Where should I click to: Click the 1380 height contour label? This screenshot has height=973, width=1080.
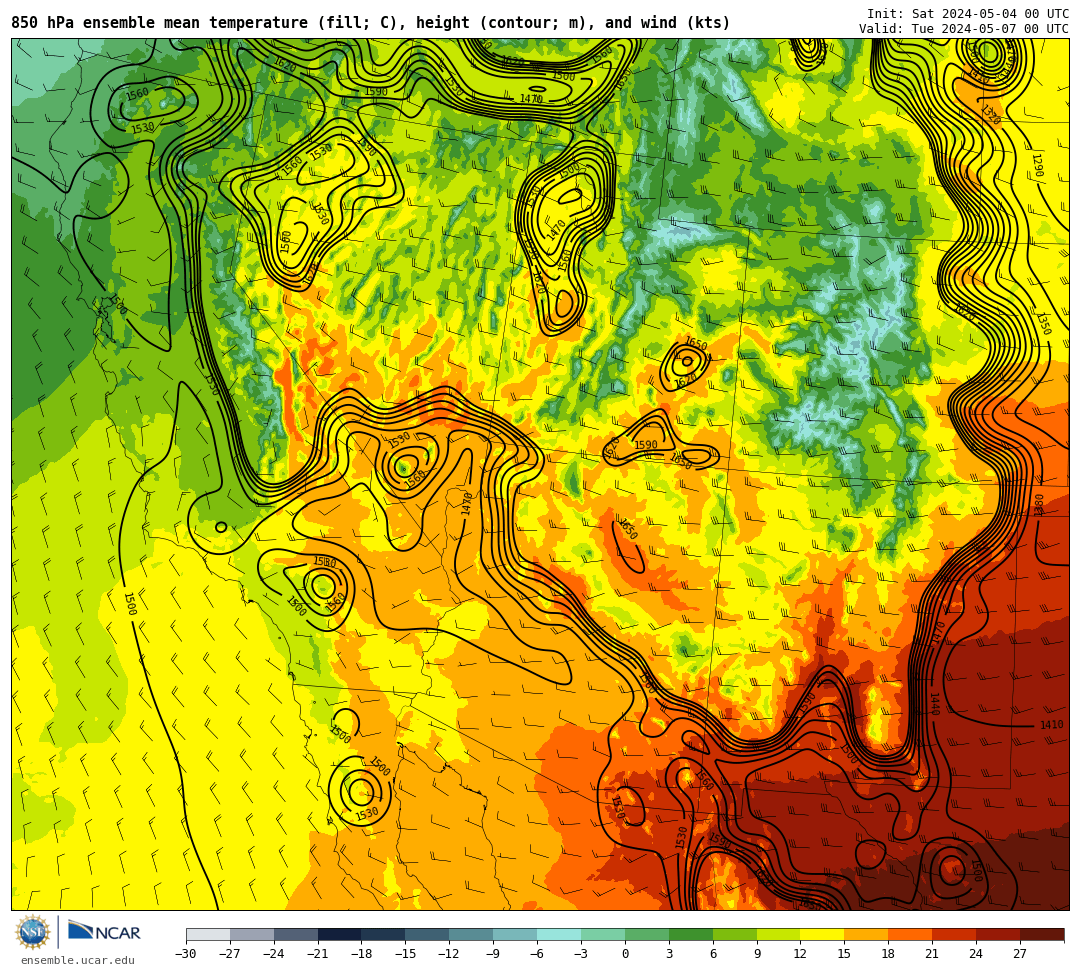click(1039, 504)
